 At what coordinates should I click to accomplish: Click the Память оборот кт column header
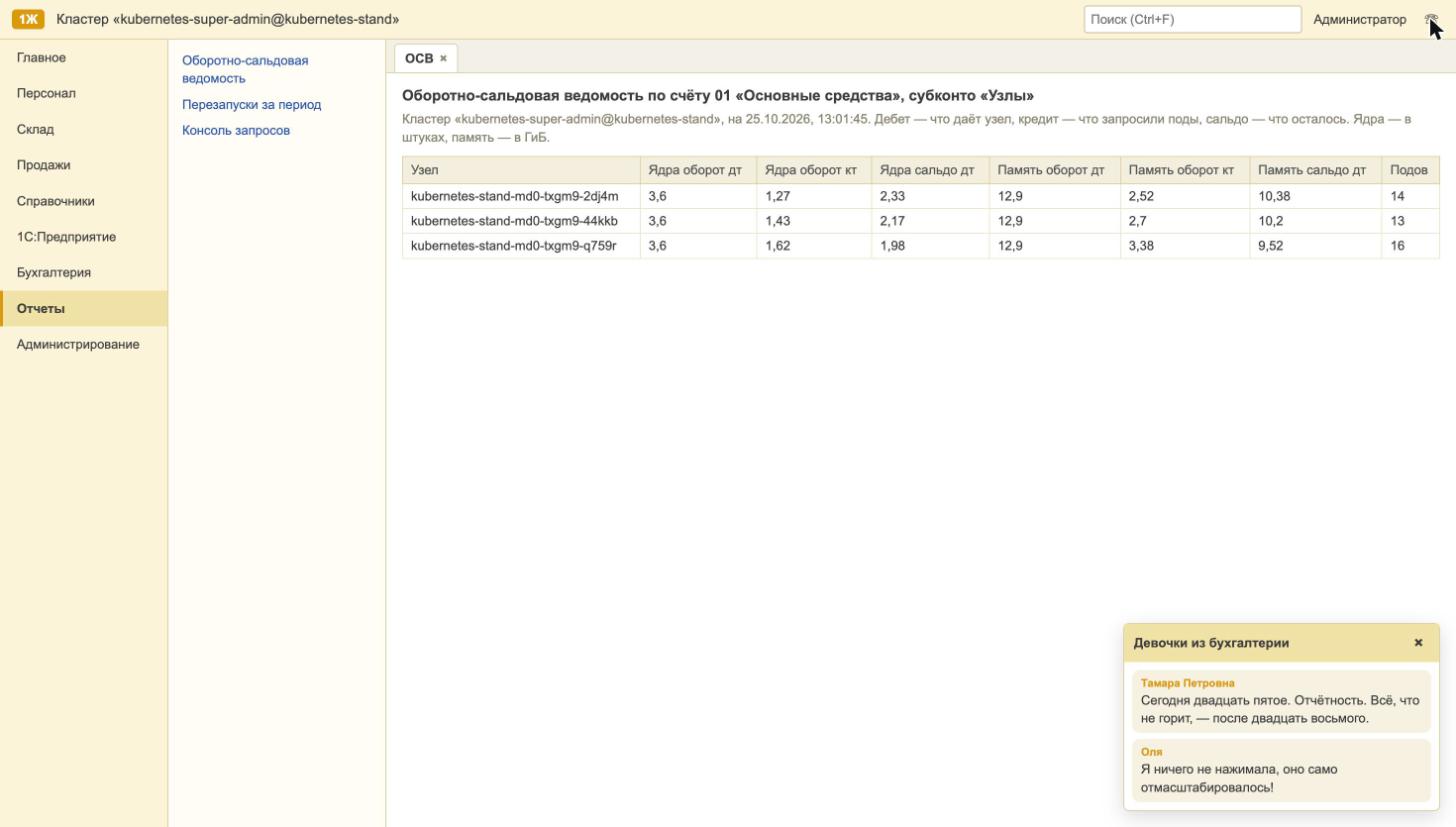coord(1184,170)
